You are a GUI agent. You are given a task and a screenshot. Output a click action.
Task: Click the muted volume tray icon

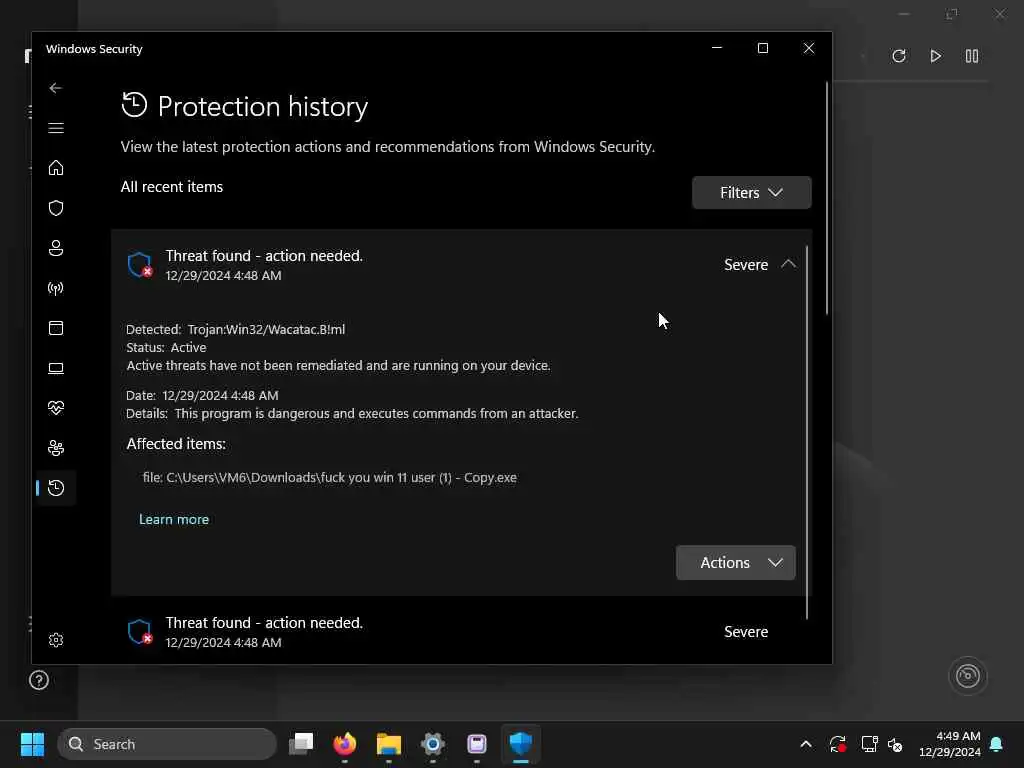[x=895, y=744]
